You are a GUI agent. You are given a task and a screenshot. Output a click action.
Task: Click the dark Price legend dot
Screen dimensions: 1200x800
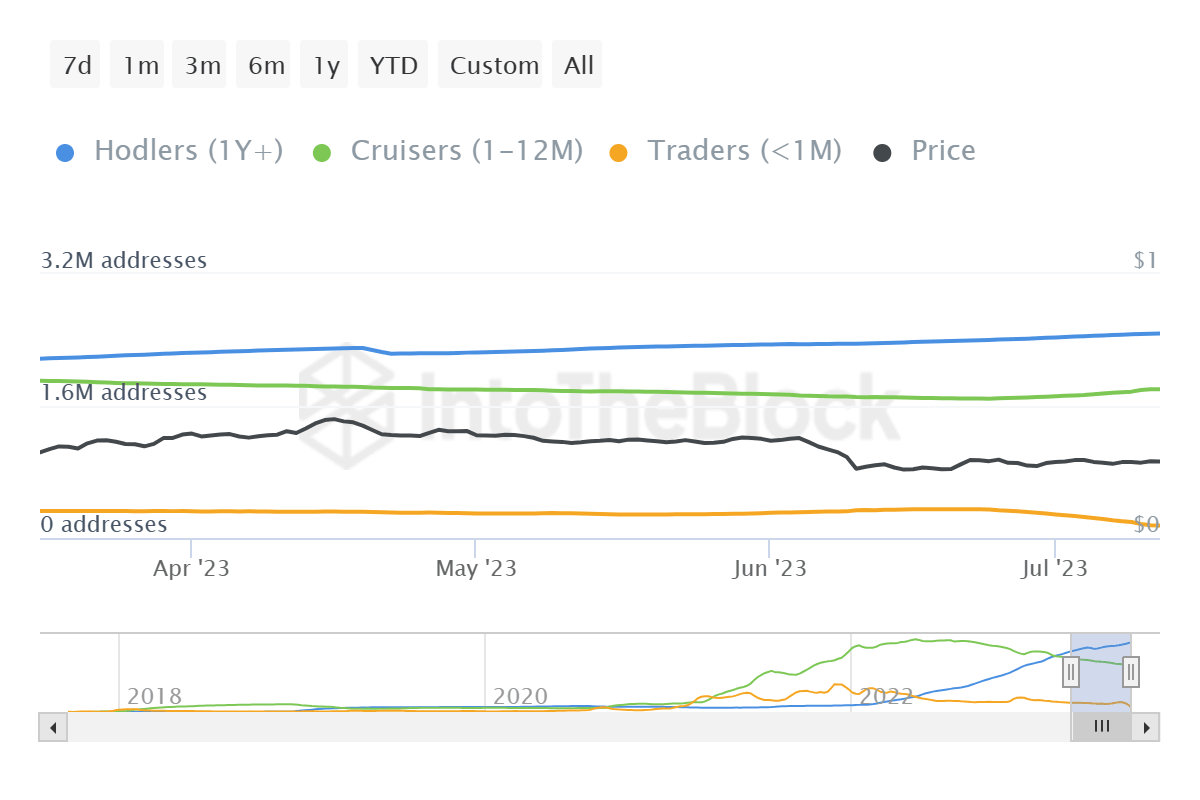click(x=883, y=153)
